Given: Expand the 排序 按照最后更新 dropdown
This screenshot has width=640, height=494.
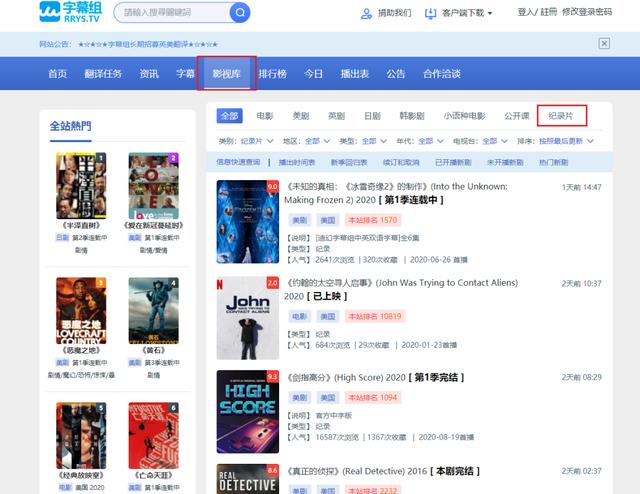Looking at the screenshot, I should [566, 141].
